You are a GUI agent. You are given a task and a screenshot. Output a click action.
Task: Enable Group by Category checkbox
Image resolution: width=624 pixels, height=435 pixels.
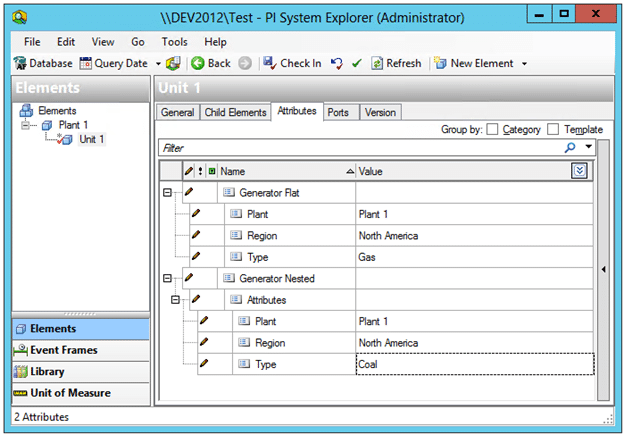pyautogui.click(x=492, y=129)
